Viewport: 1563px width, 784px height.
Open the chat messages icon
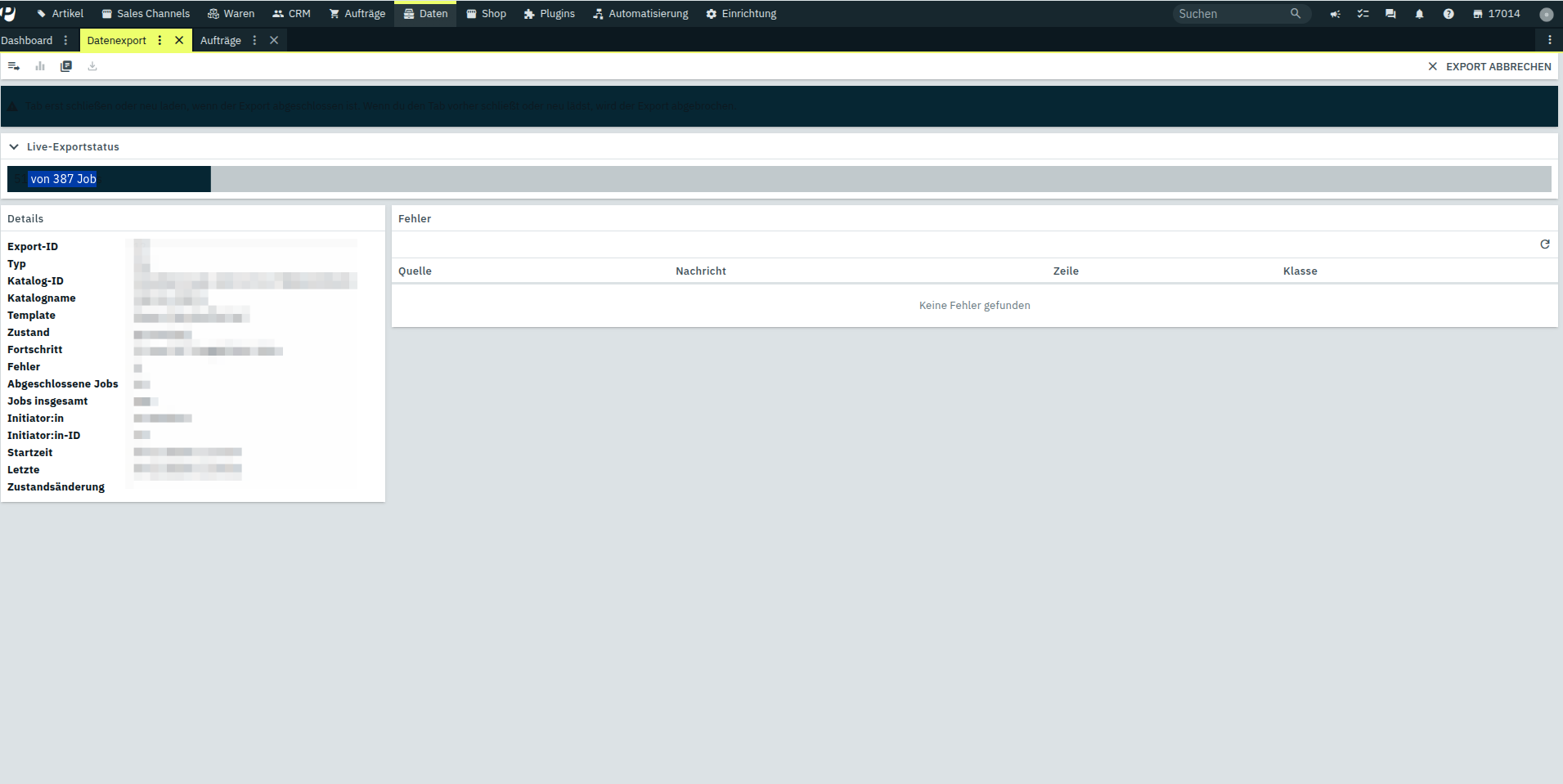click(1390, 14)
